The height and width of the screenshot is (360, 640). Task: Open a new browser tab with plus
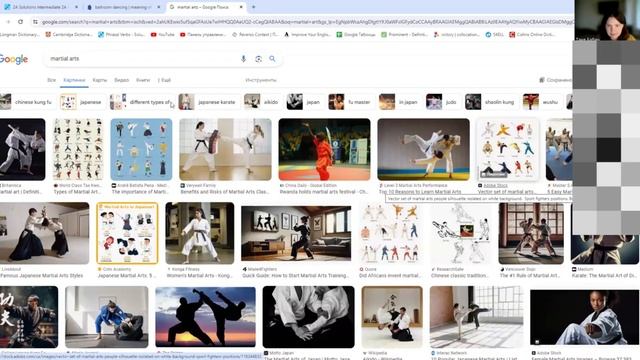(x=253, y=7)
